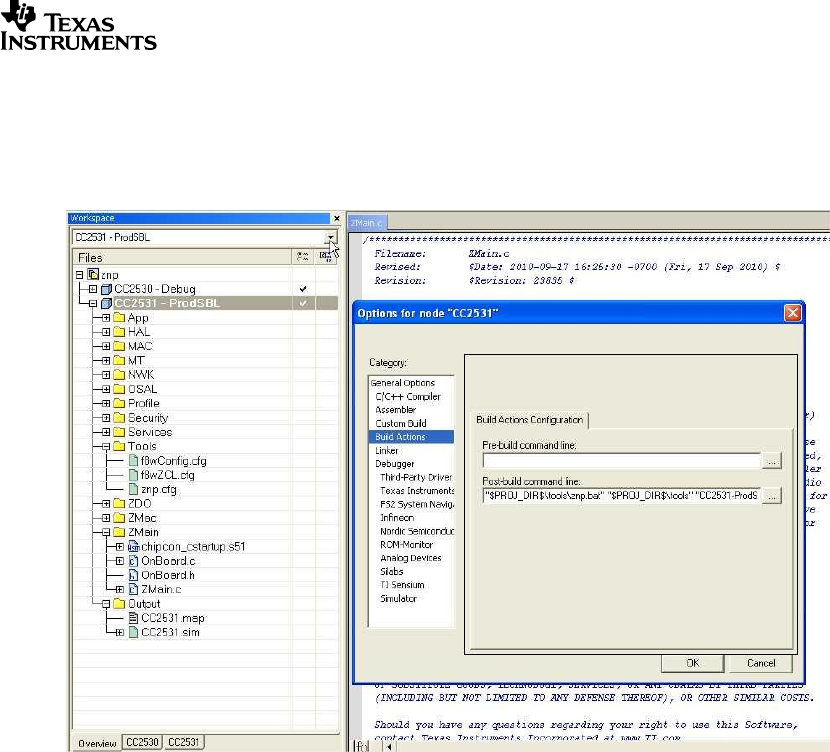Browse for Post-build command with ... button
The width and height of the screenshot is (830, 752).
click(772, 496)
